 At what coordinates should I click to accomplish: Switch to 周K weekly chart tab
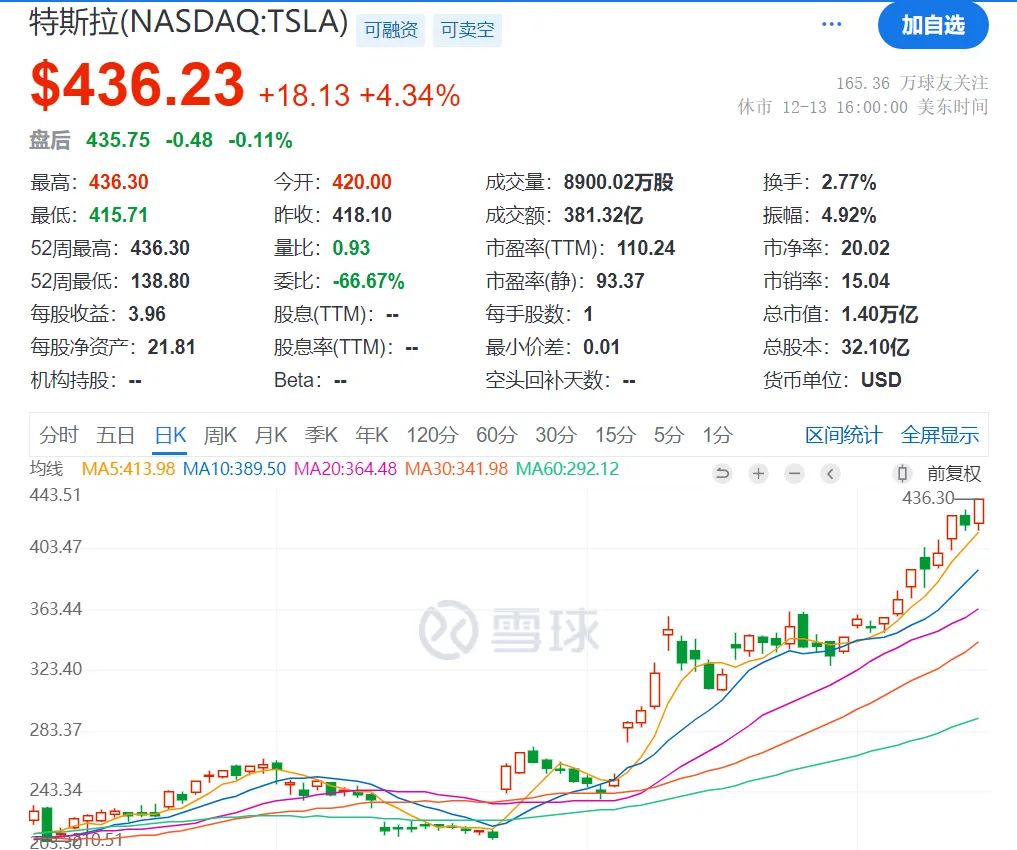(x=220, y=435)
